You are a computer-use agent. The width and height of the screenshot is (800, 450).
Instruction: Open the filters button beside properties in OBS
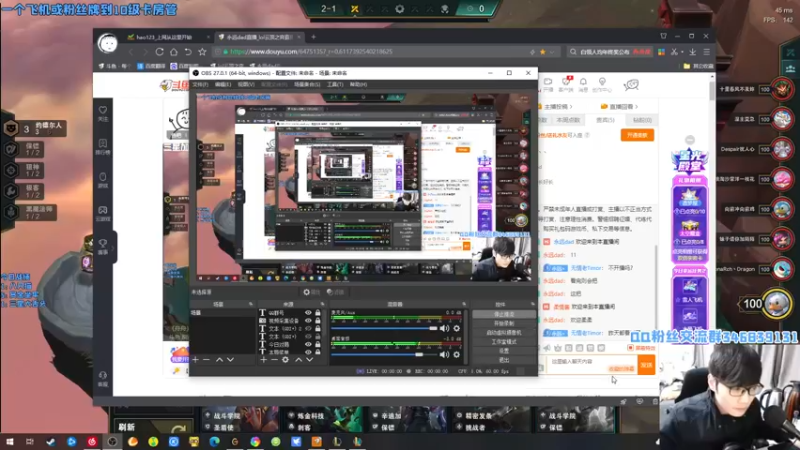click(x=335, y=292)
